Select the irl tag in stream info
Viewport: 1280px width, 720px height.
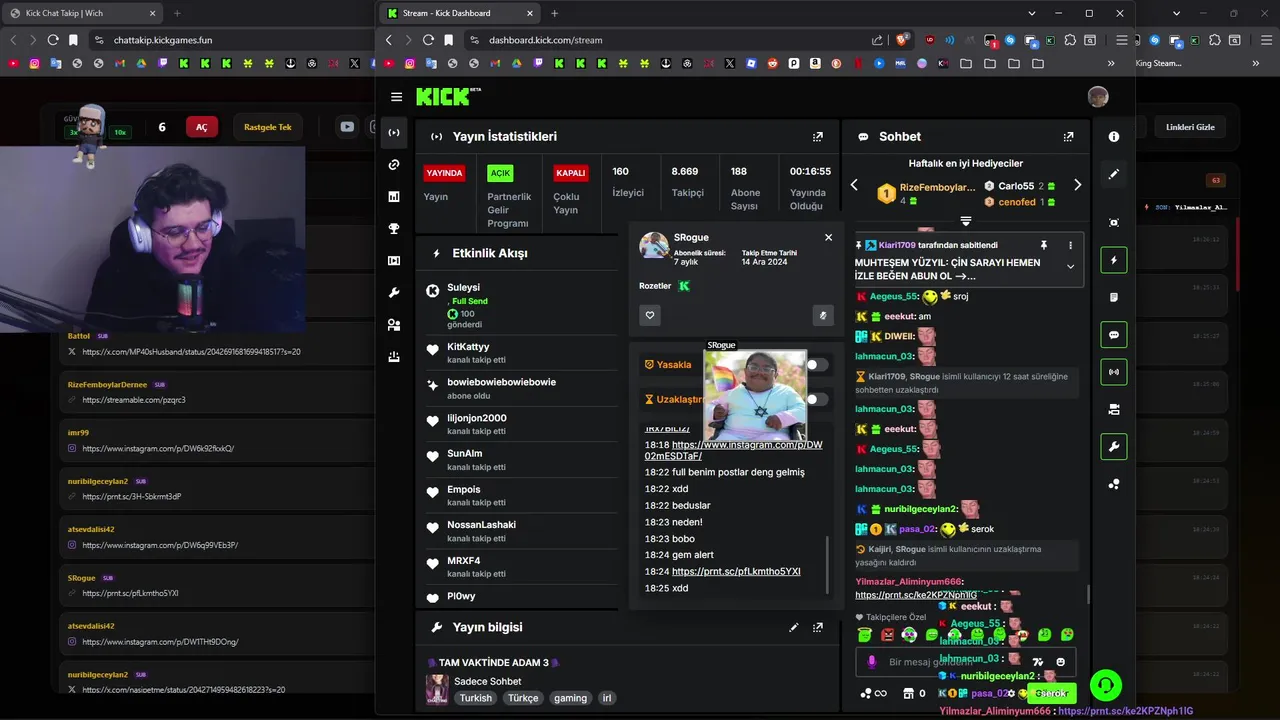[606, 698]
